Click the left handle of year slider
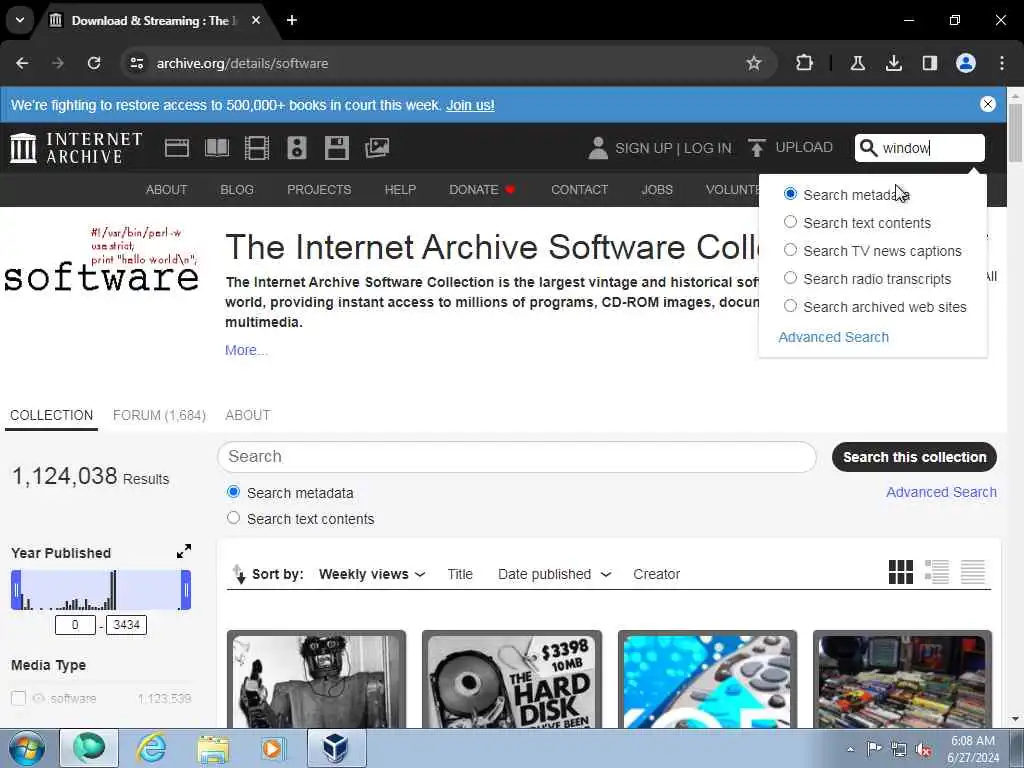1024x768 pixels. click(16, 590)
